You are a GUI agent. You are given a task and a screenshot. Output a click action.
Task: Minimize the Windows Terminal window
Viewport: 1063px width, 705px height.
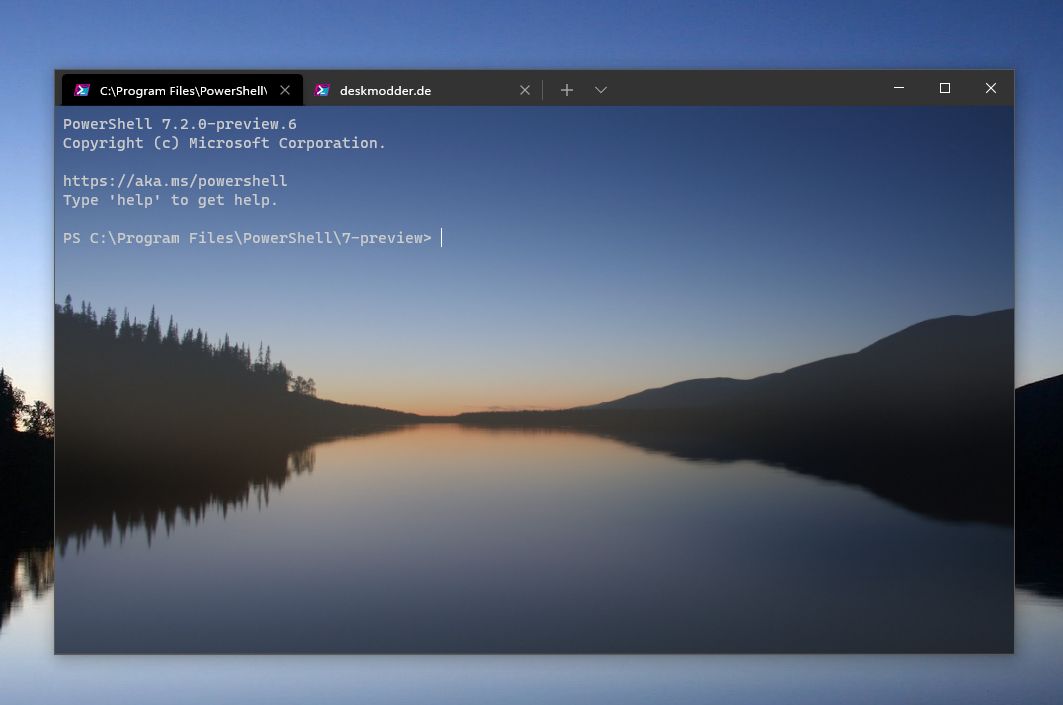(x=898, y=88)
